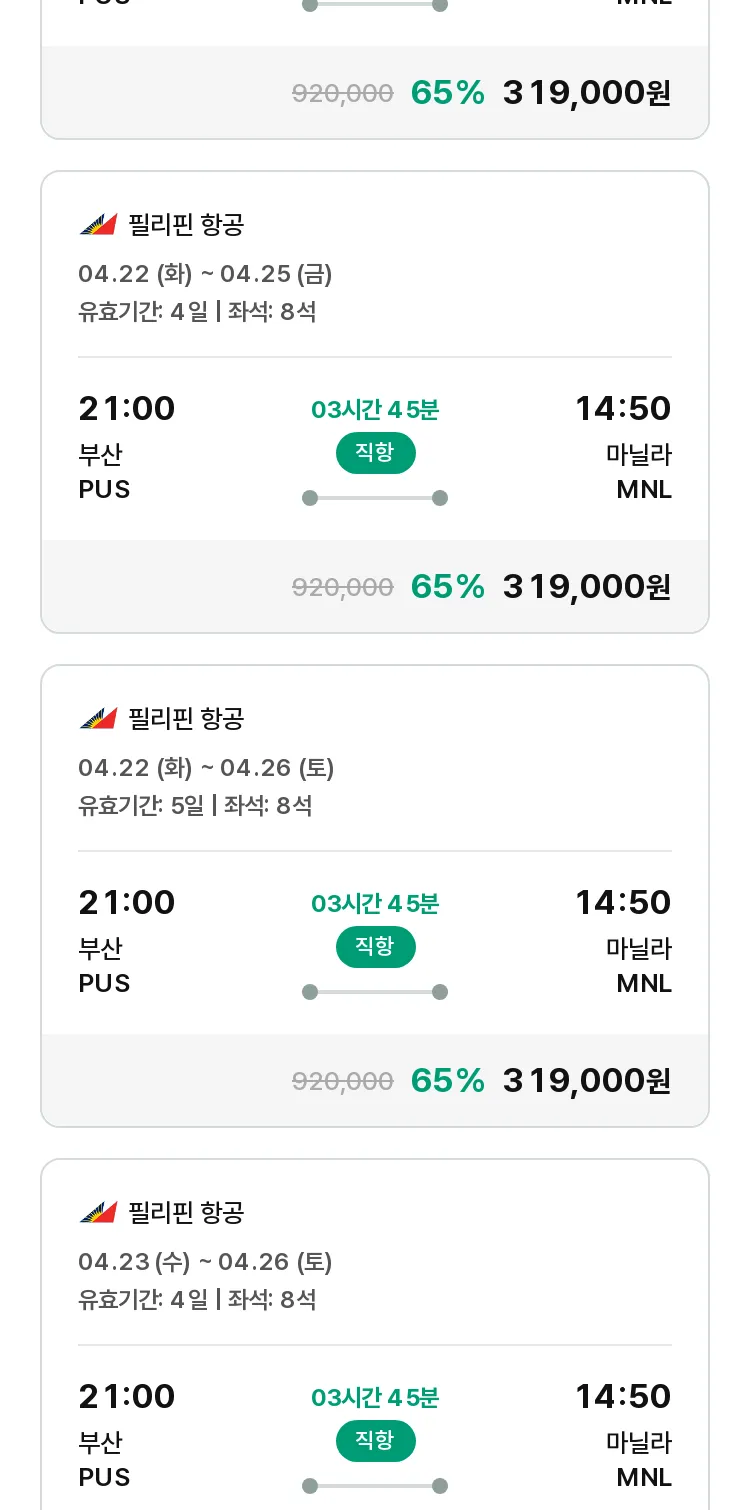The image size is (750, 1510).
Task: Tap 21:00 departure time on 04.22–04.25 card
Action: coord(127,409)
